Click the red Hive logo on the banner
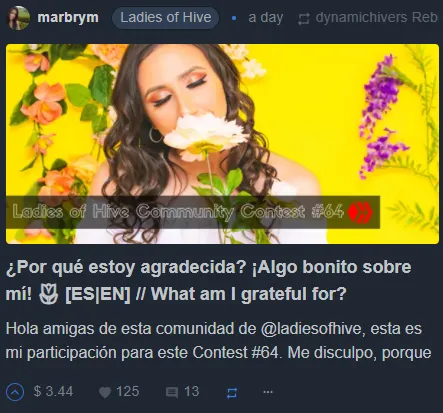The width and height of the screenshot is (443, 413). coord(360,212)
